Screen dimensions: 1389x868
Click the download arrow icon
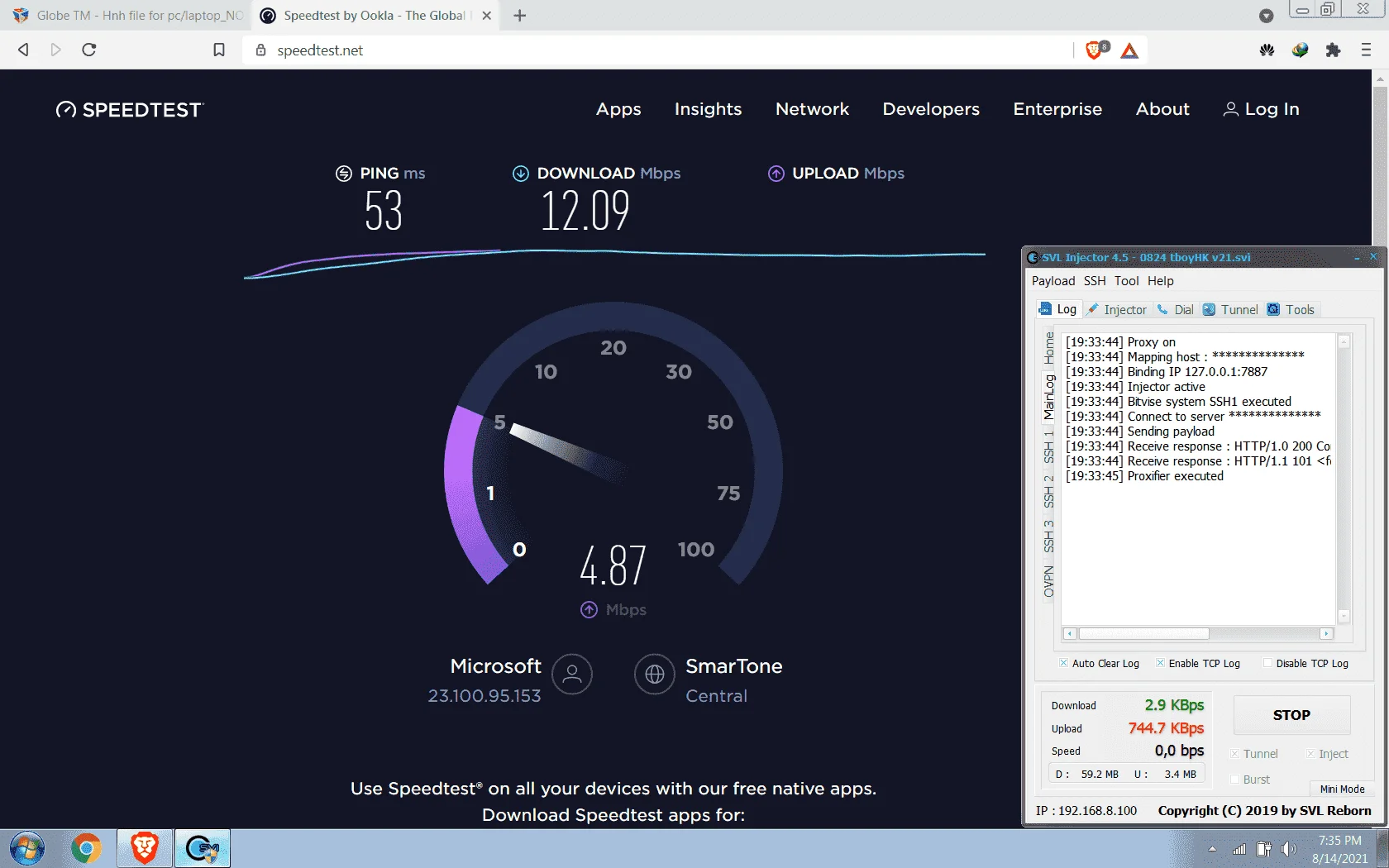(521, 174)
